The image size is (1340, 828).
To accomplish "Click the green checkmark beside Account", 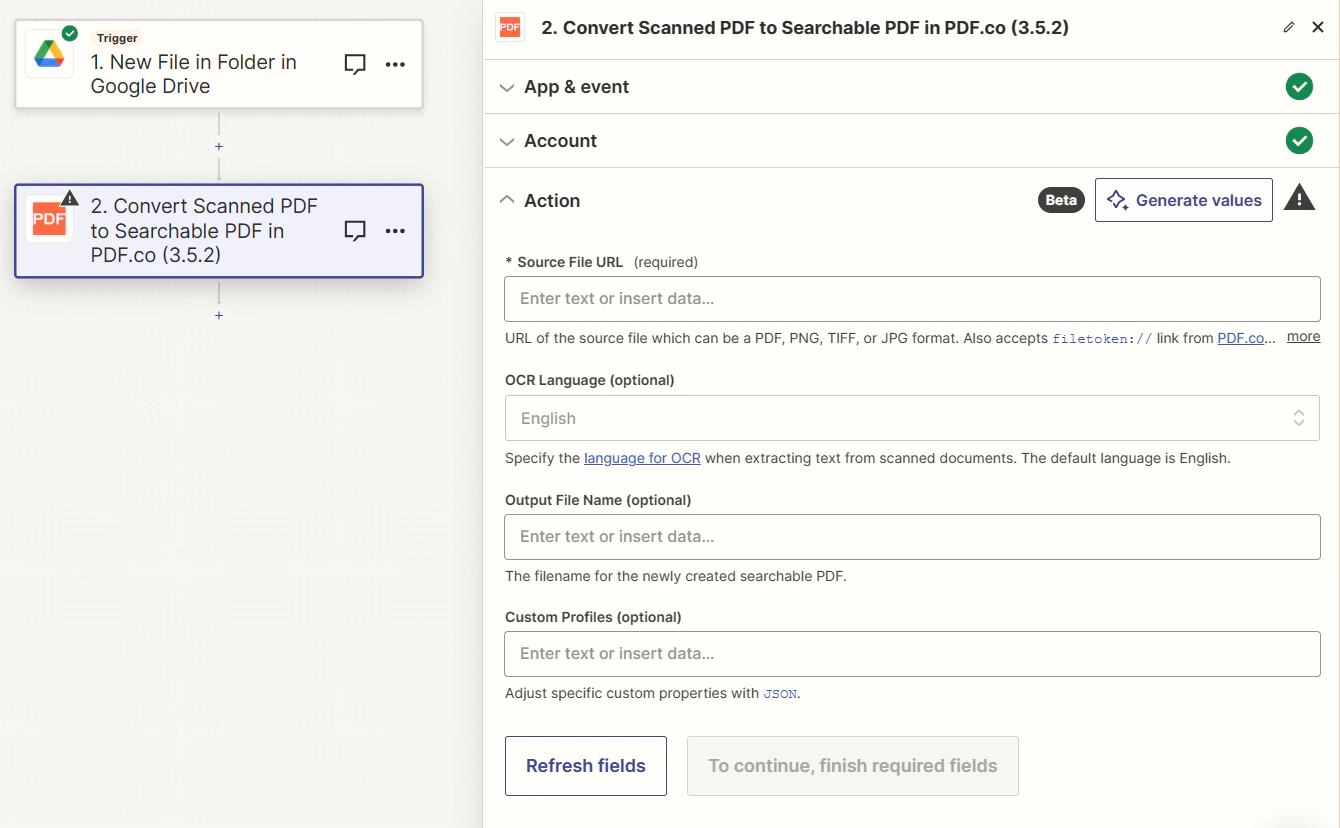I will [x=1299, y=141].
